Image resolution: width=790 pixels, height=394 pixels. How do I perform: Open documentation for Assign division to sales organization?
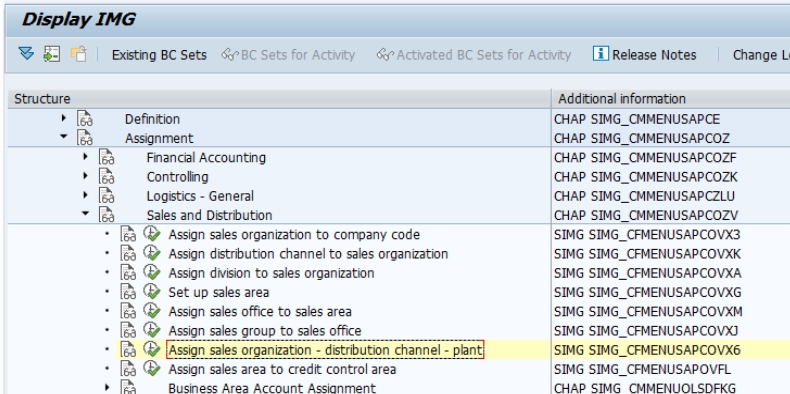click(128, 273)
